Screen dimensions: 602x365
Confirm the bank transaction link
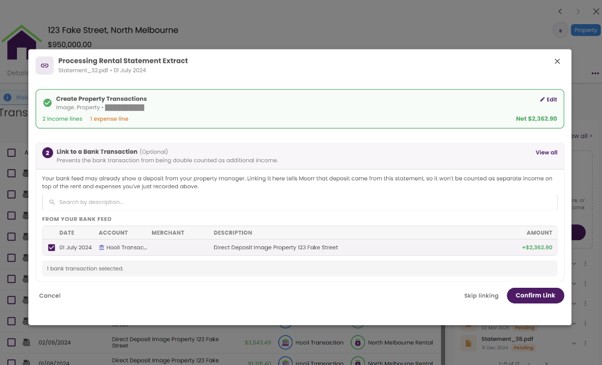tap(535, 296)
